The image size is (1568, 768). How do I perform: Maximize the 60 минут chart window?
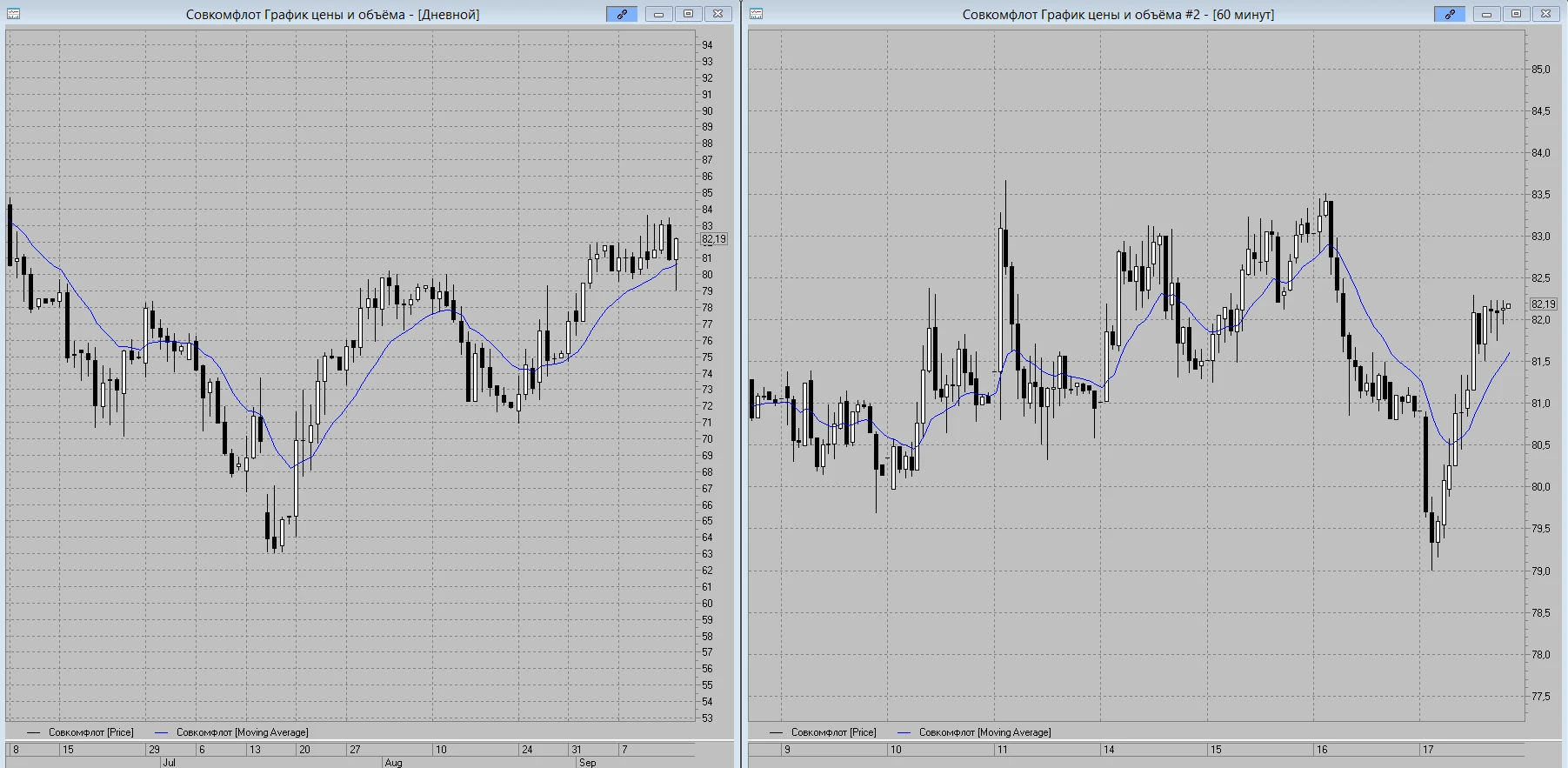[1516, 14]
